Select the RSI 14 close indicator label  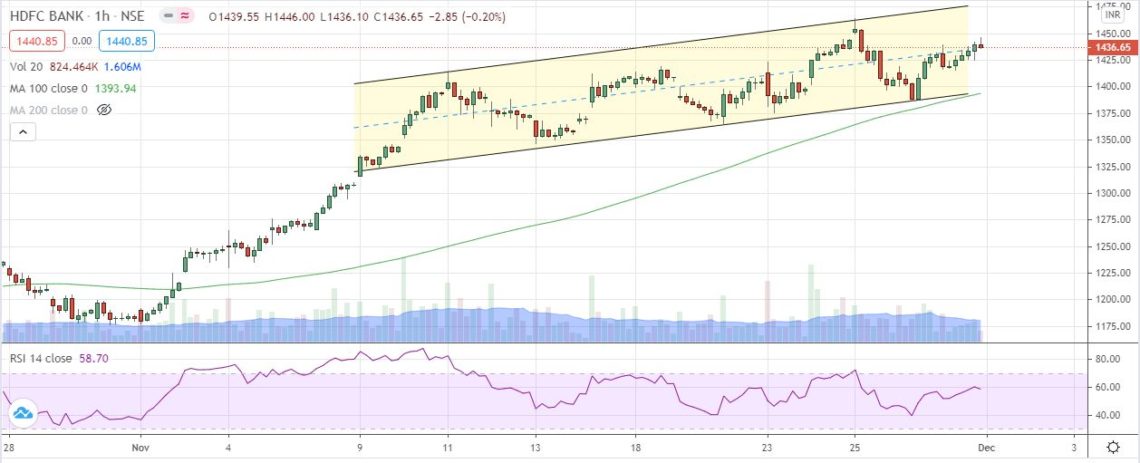pyautogui.click(x=46, y=357)
